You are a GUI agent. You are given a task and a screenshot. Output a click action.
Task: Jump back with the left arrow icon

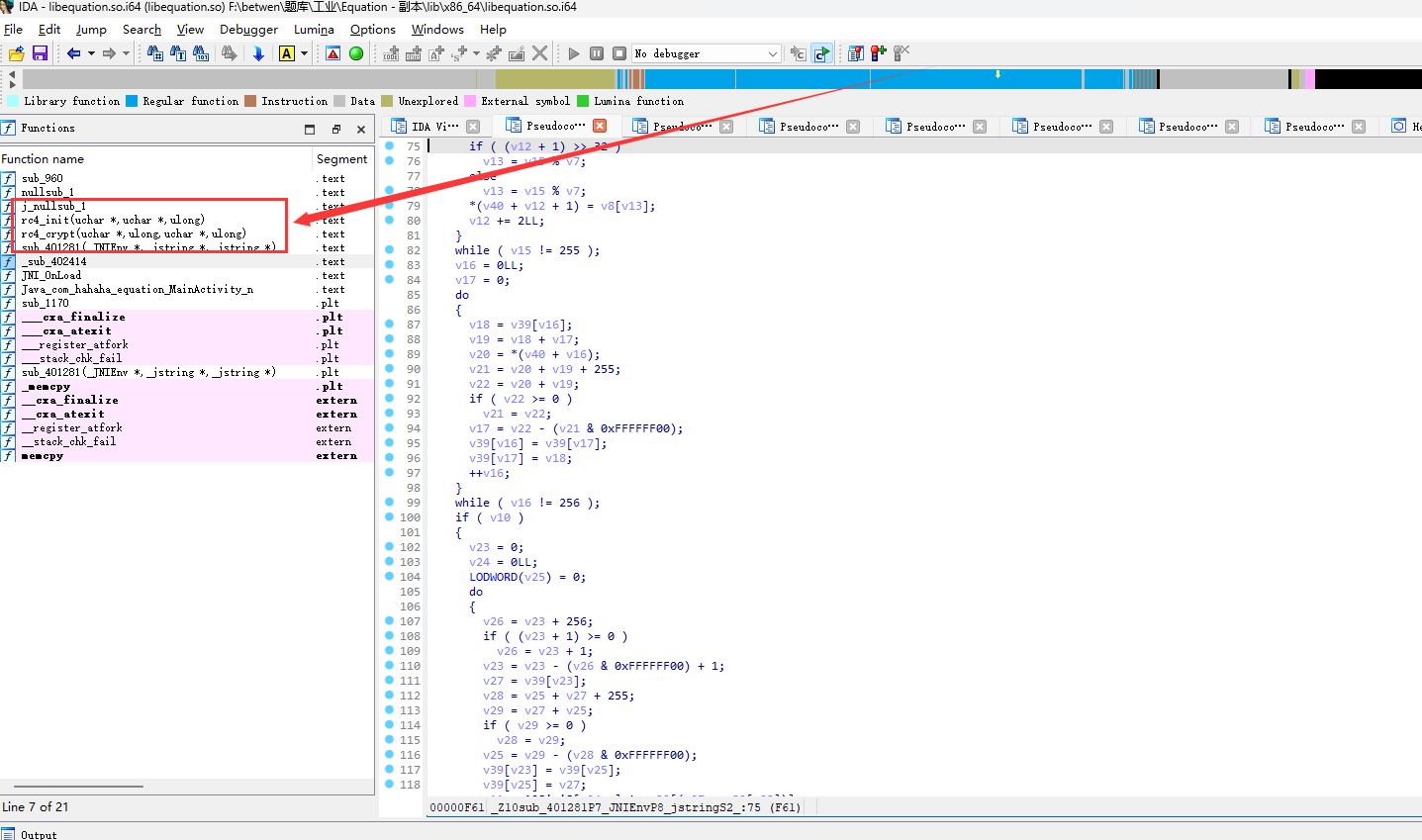click(x=74, y=53)
